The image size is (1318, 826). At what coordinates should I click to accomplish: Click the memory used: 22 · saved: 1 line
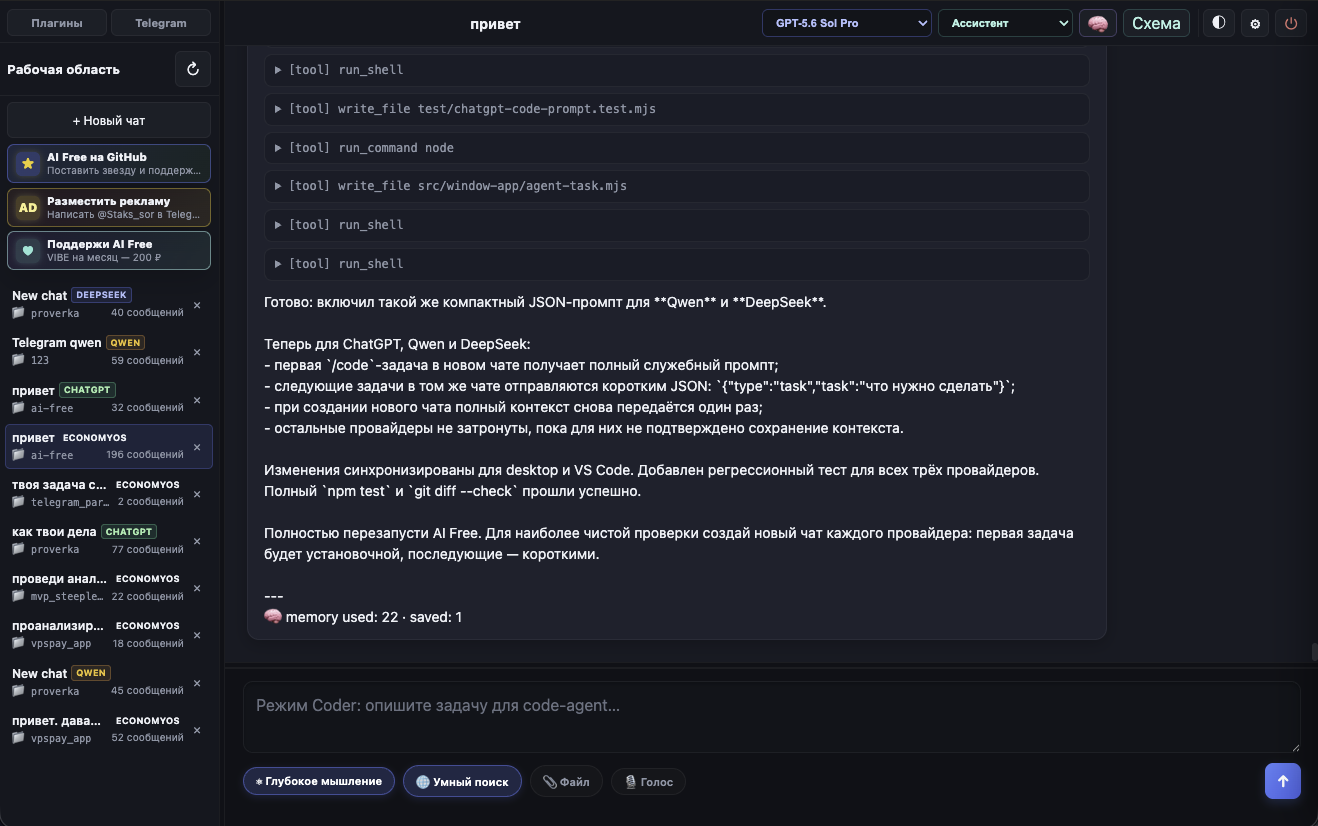(x=363, y=617)
